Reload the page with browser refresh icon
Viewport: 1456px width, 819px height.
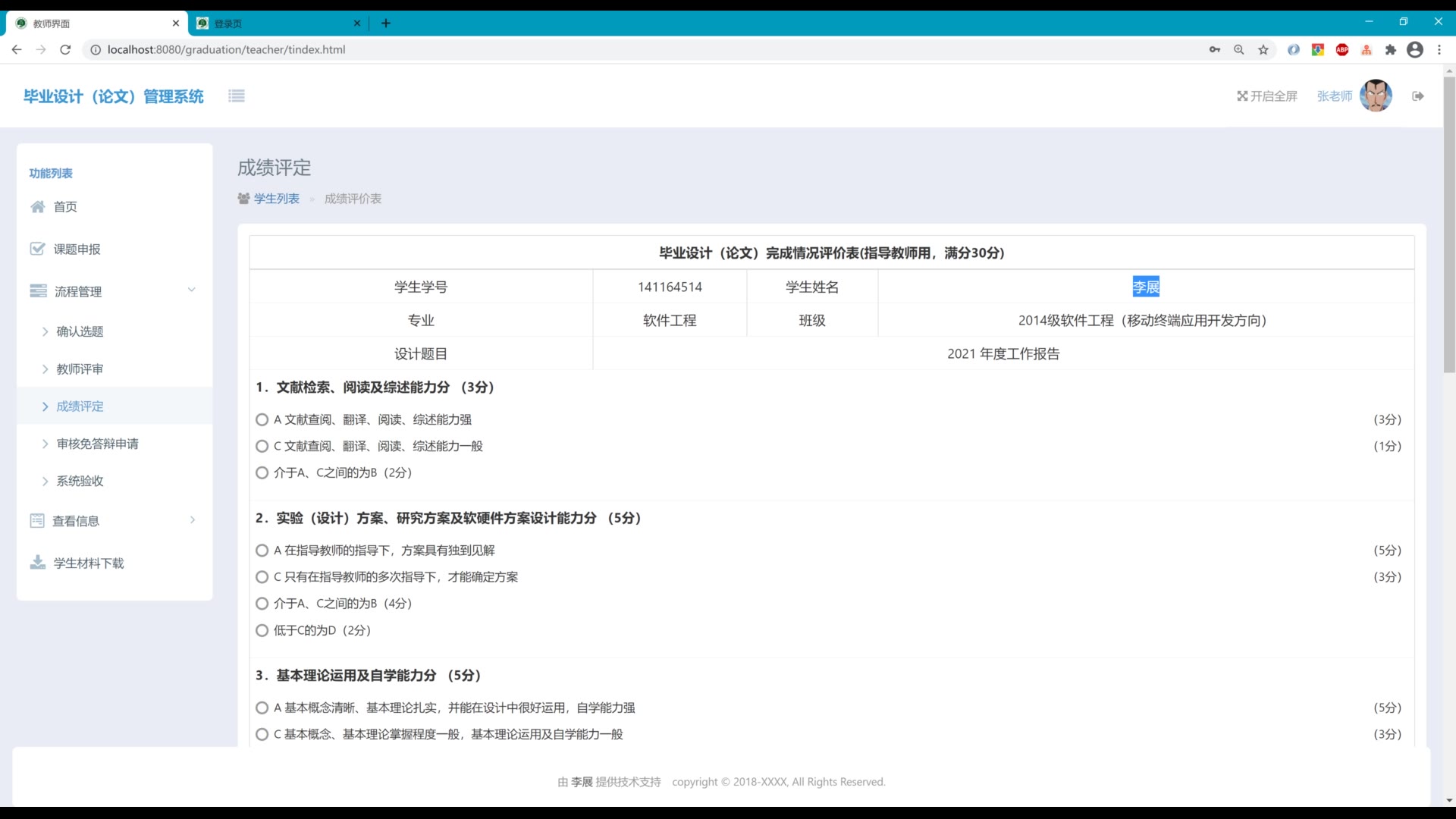click(65, 50)
